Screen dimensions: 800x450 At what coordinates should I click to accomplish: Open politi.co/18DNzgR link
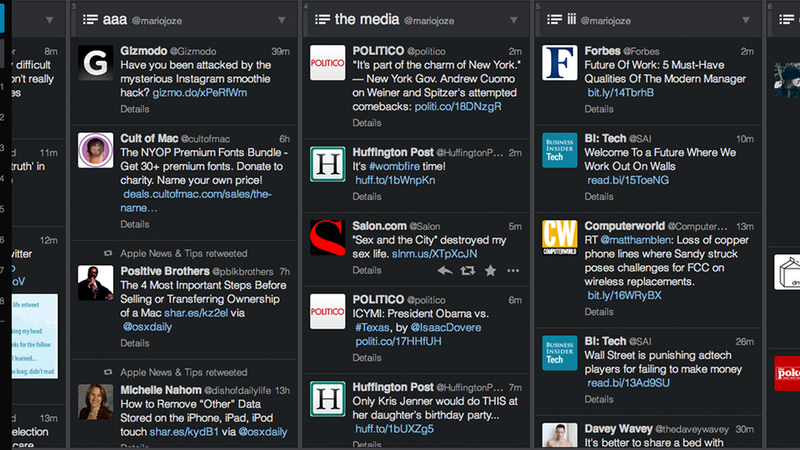458,107
